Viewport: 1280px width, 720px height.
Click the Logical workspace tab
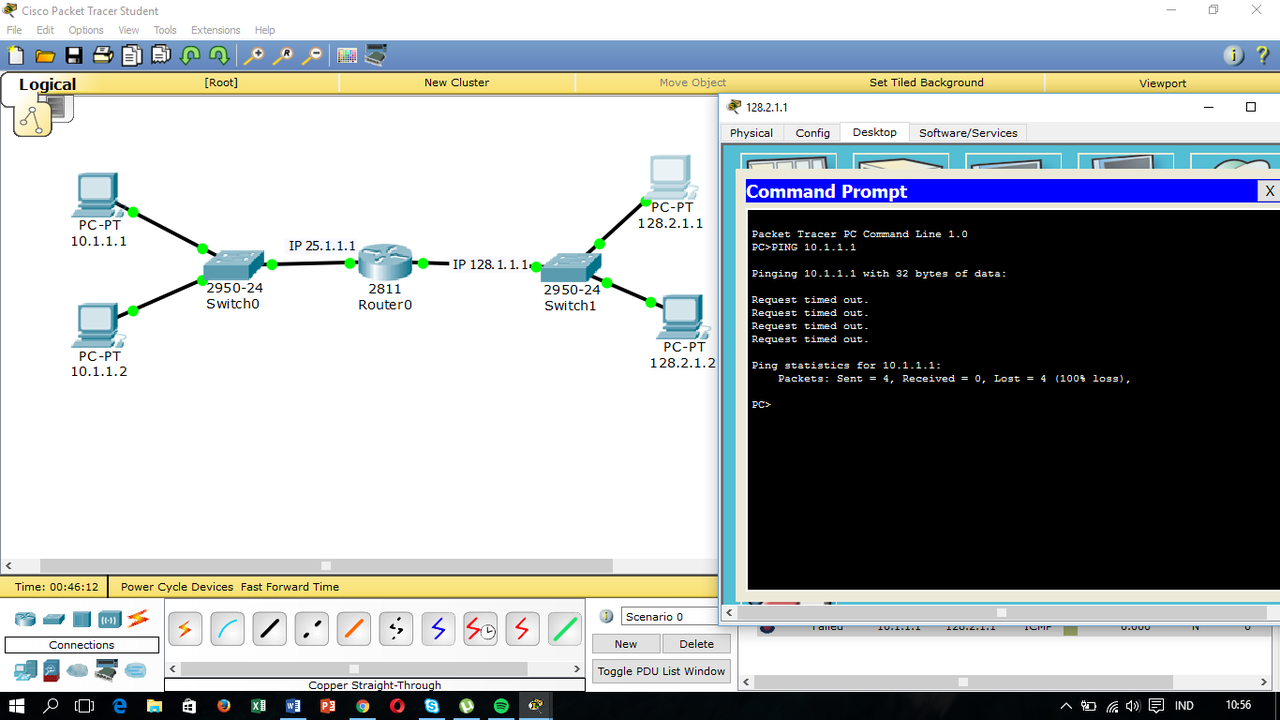47,84
